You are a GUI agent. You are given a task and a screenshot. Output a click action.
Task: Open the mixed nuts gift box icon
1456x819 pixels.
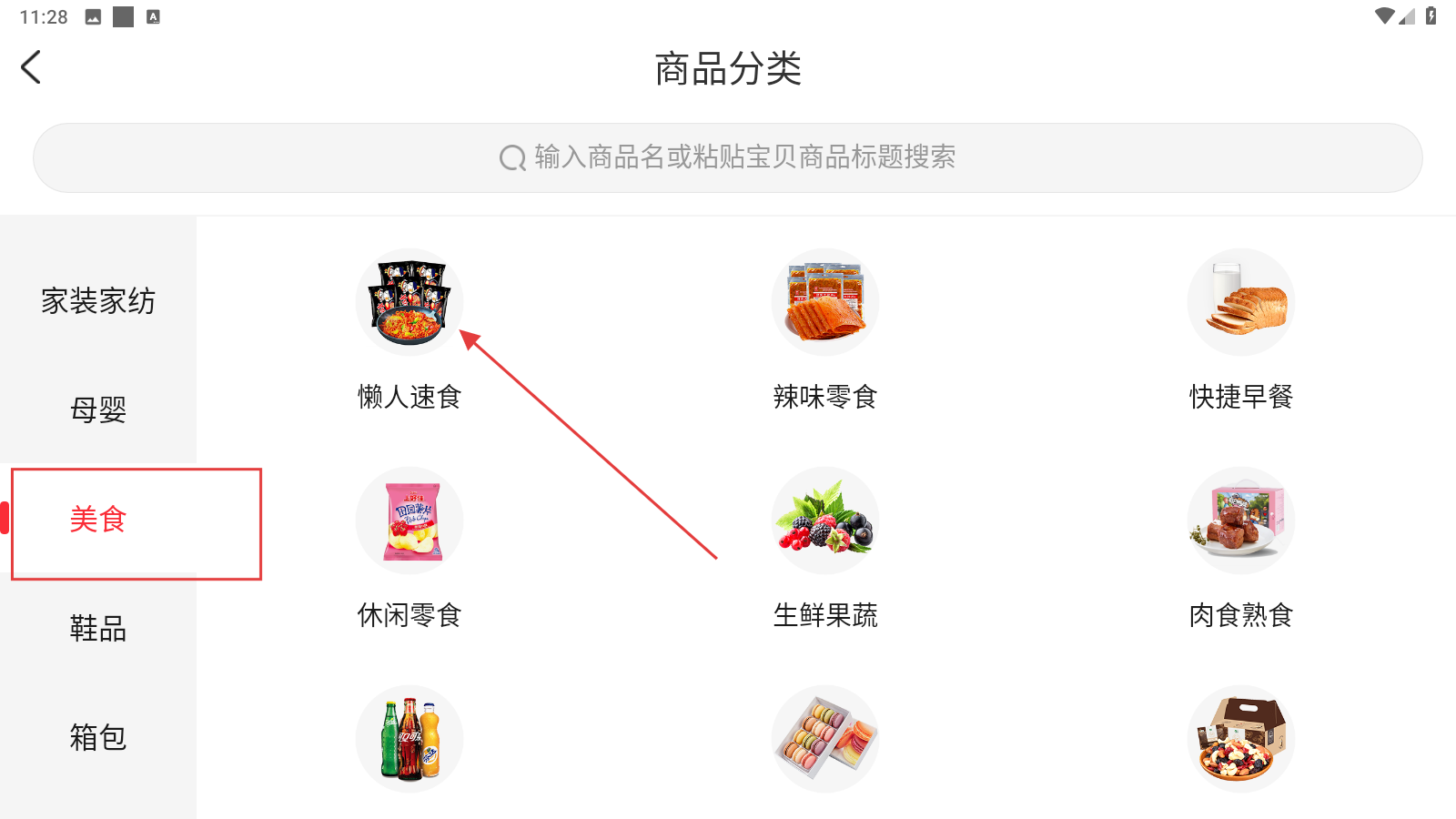1241,739
